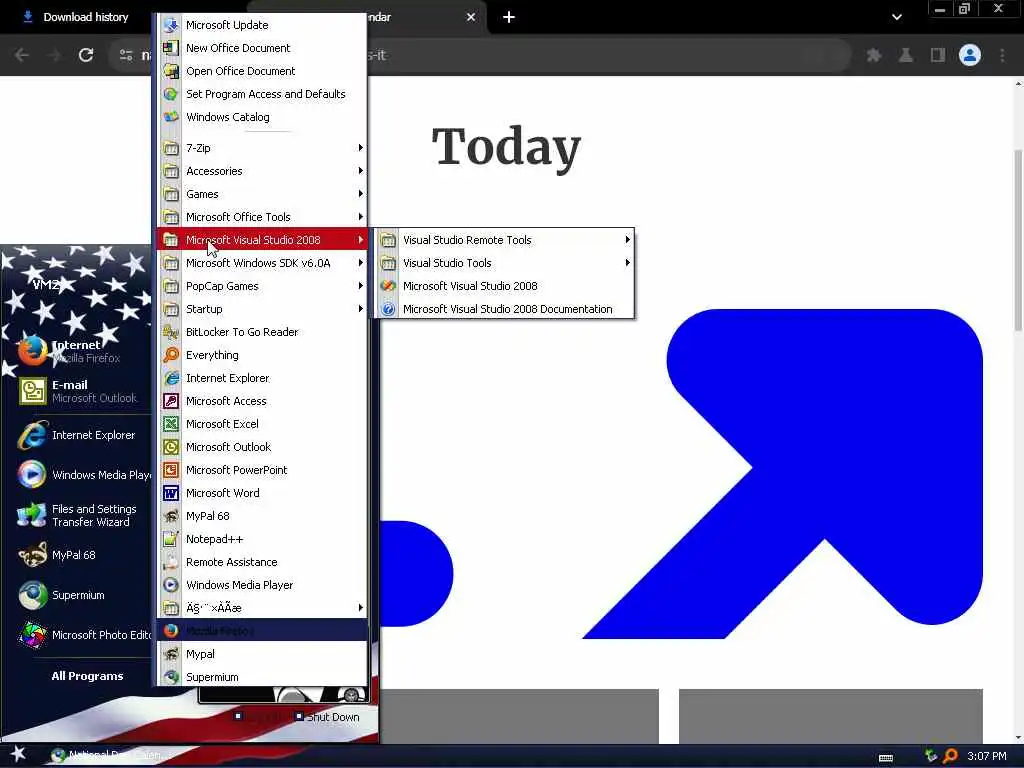
Task: Expand PopCap Games folder
Action: [x=262, y=286]
